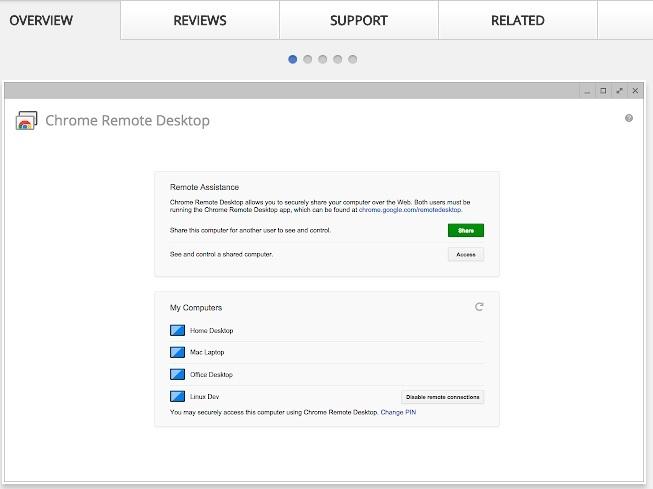The image size is (653, 489).
Task: Refresh the My Computers list
Action: point(479,307)
